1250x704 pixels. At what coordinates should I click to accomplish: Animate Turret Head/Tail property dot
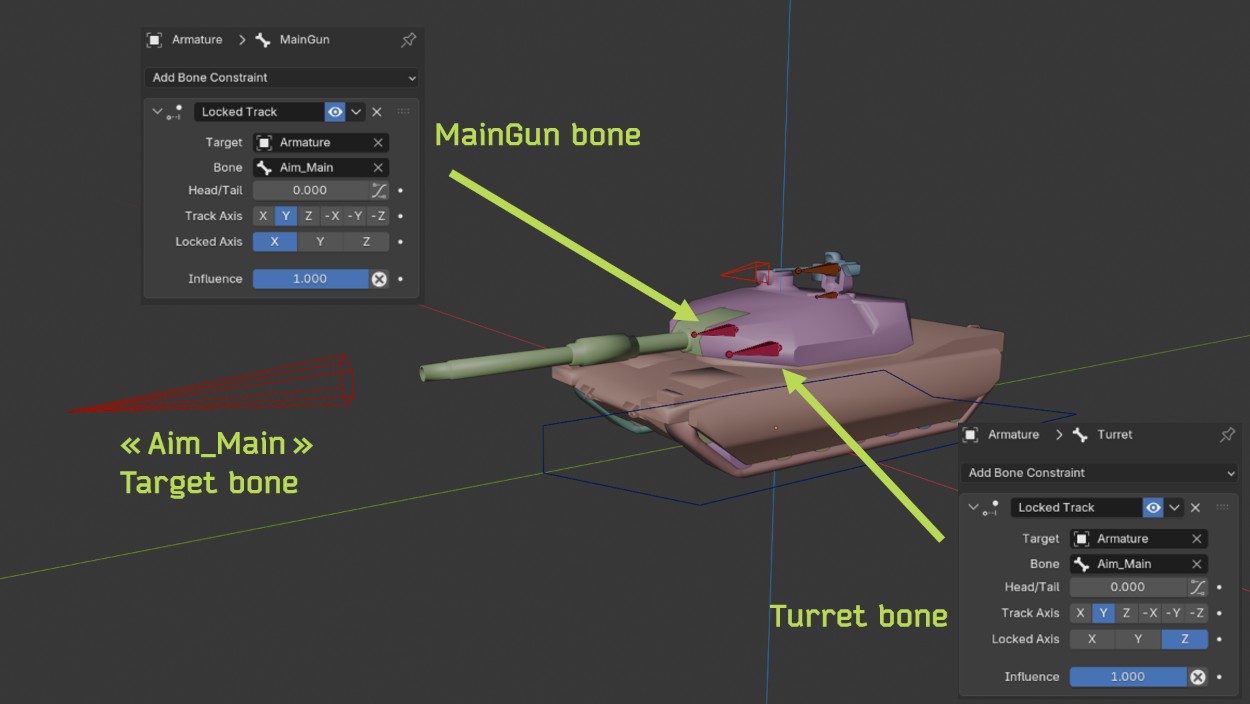click(x=1219, y=587)
